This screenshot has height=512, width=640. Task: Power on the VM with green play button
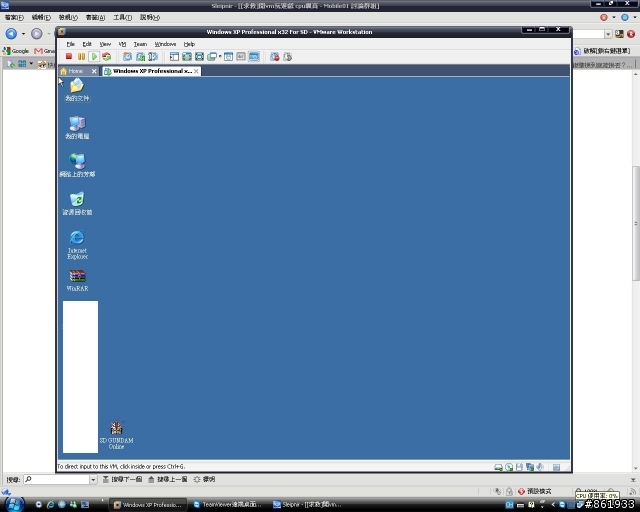coord(94,57)
